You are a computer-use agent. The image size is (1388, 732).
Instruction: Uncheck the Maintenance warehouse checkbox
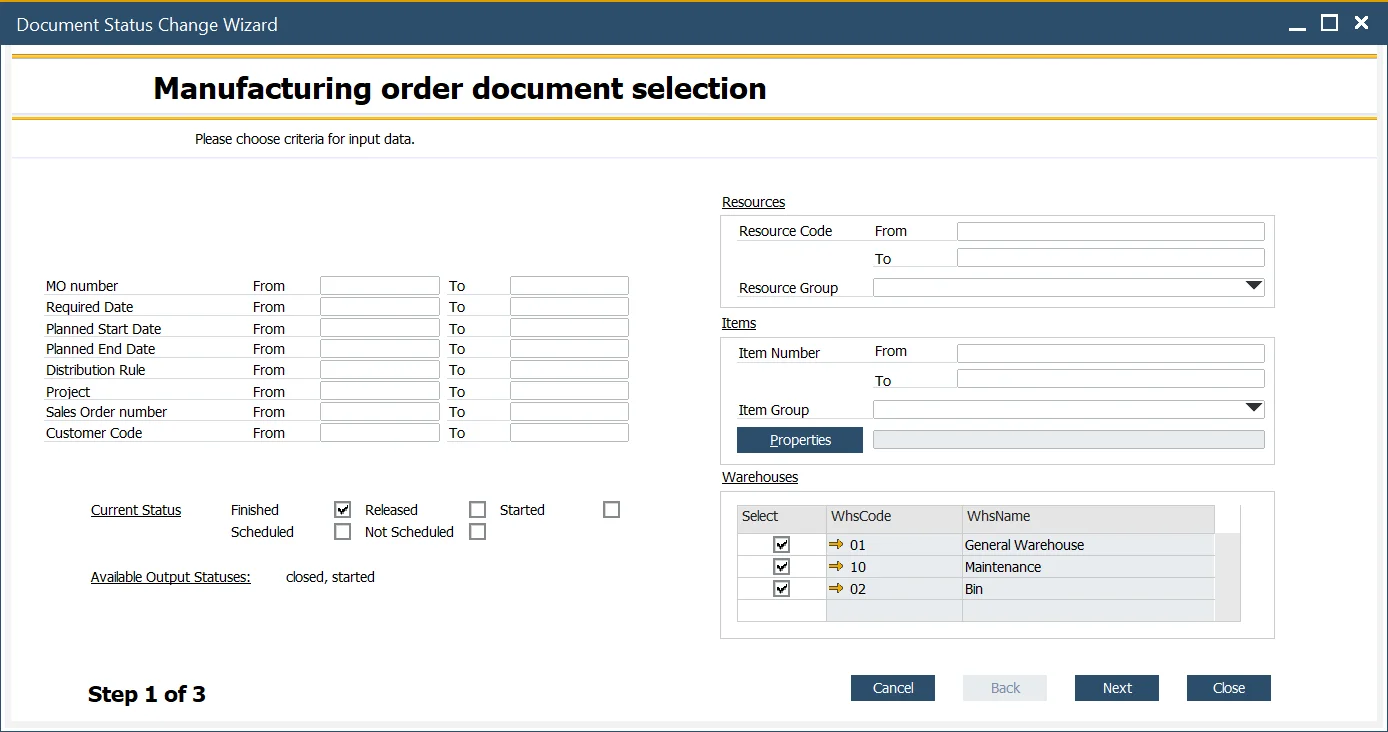(x=782, y=567)
